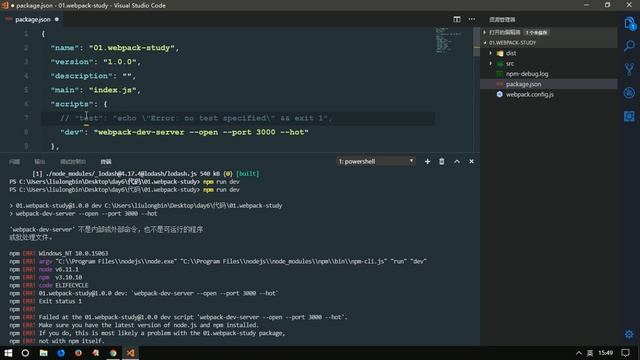The image size is (640, 360).
Task: Click the unsaved dot on package.json tab
Action: (57, 19)
